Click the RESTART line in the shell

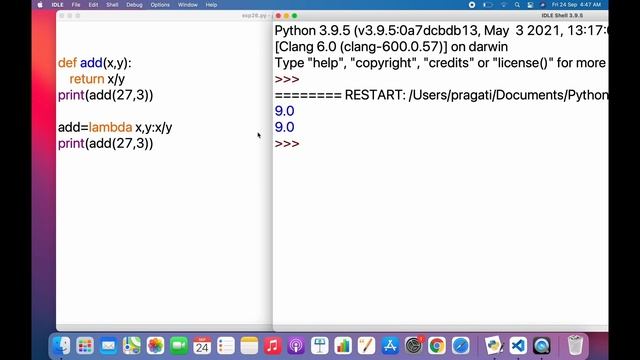pyautogui.click(x=441, y=95)
